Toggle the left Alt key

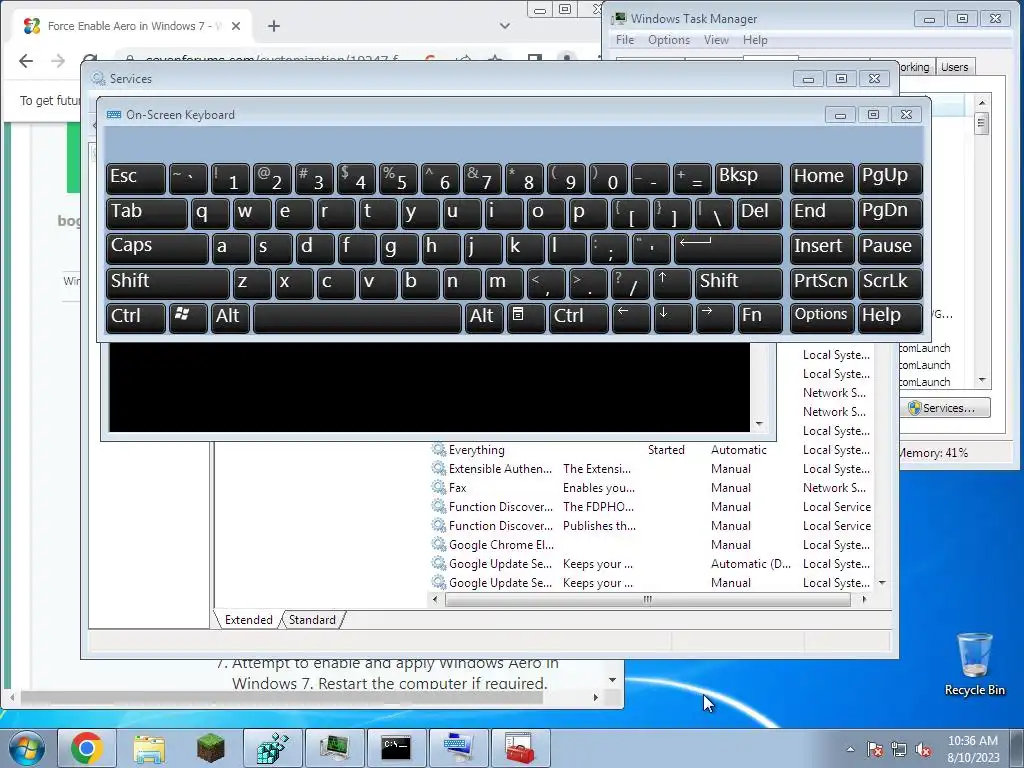click(230, 318)
